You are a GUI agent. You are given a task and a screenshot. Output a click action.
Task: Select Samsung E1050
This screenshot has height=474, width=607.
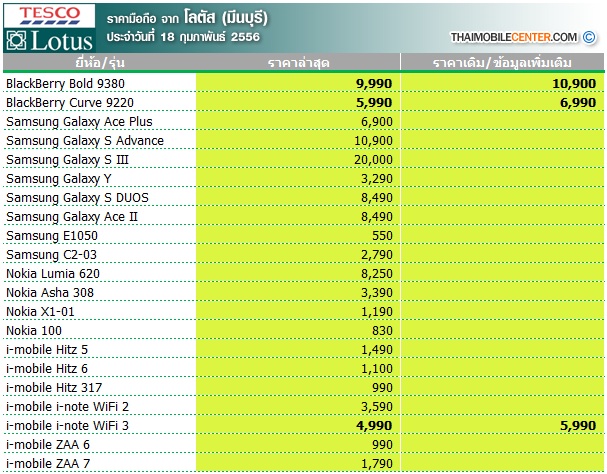(52, 235)
